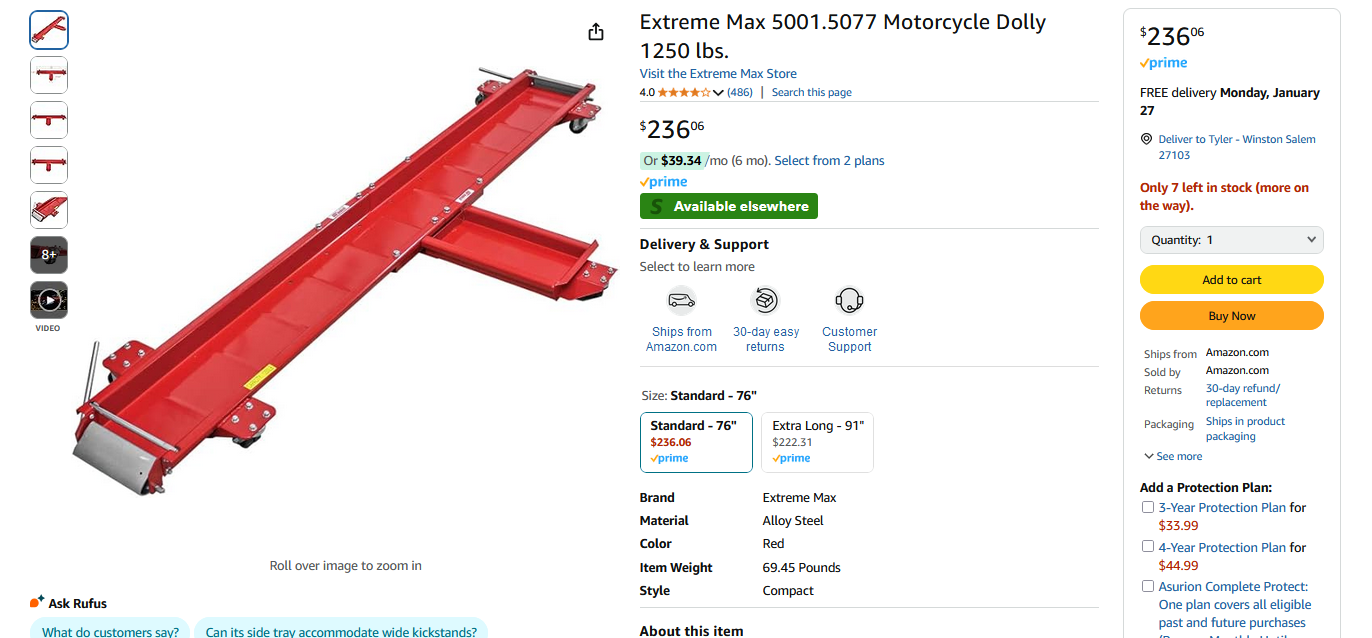Select the Standard - 76" size option
The width and height of the screenshot is (1372, 638).
(x=696, y=442)
